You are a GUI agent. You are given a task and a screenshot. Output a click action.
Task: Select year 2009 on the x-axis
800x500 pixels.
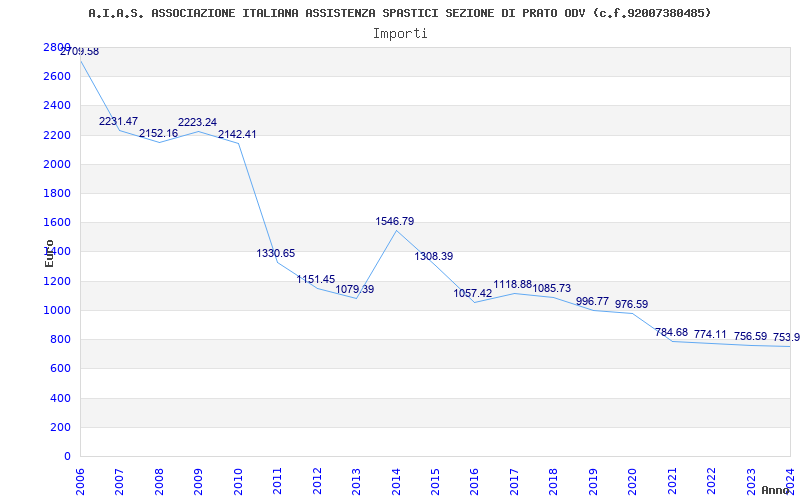click(x=198, y=482)
